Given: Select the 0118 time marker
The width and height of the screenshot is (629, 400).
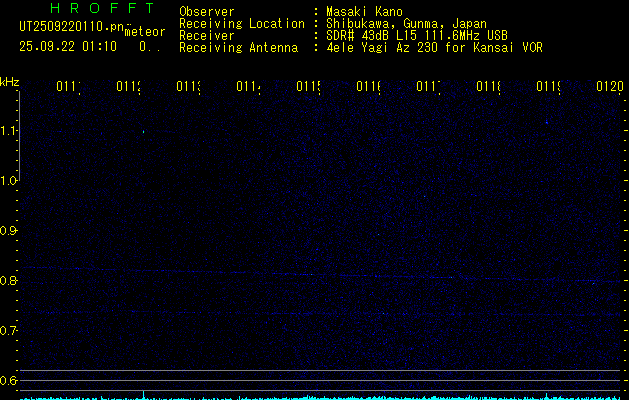Looking at the screenshot, I should coord(488,87).
